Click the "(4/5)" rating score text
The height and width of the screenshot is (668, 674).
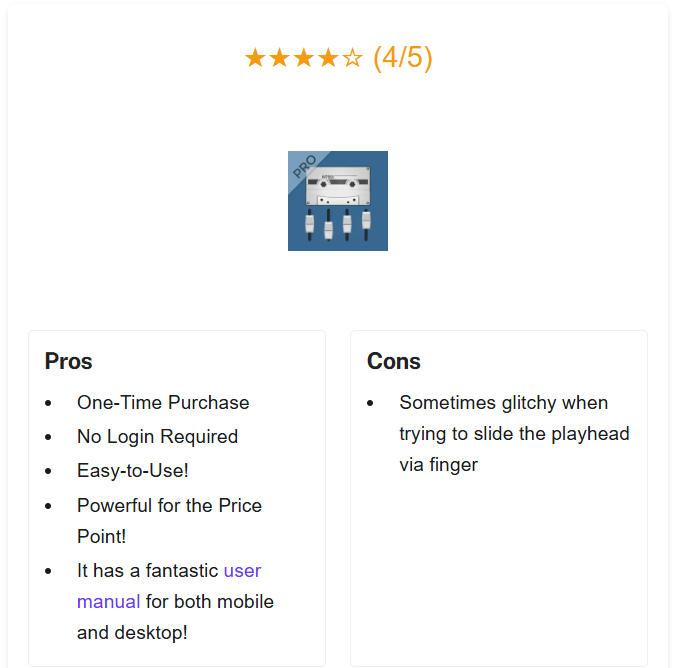tap(402, 58)
